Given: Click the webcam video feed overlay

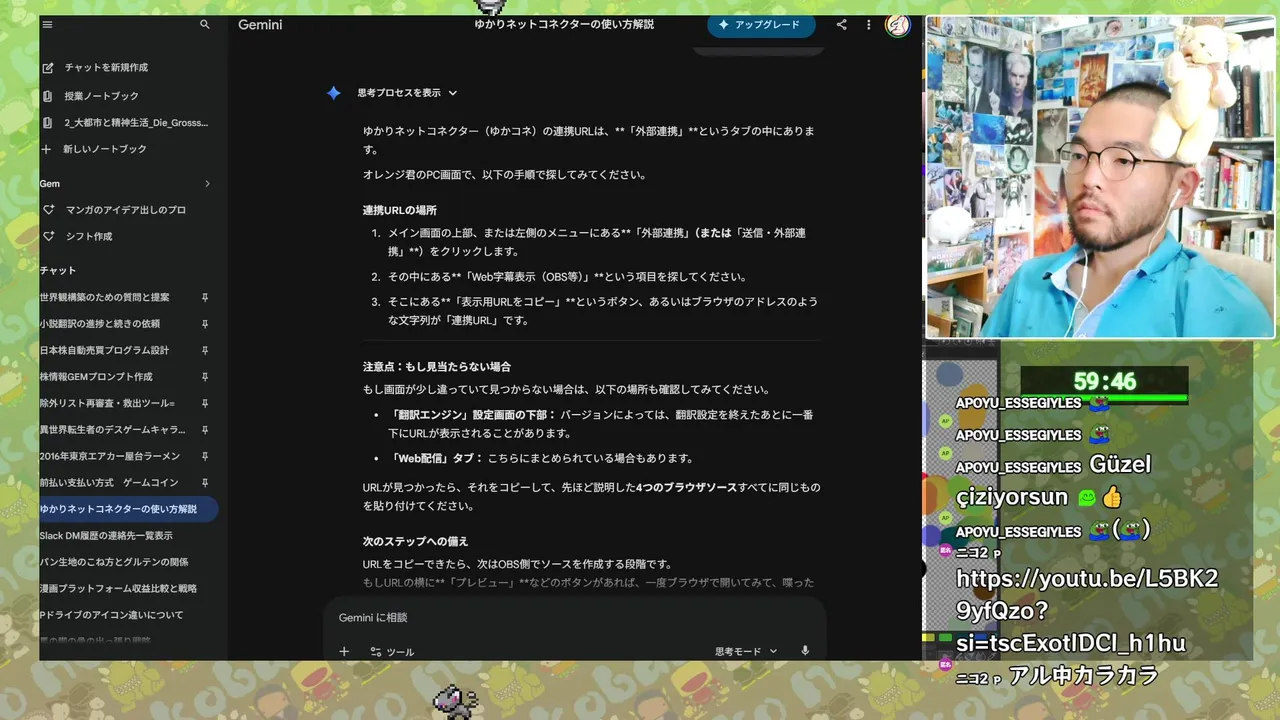Looking at the screenshot, I should coord(1099,177).
